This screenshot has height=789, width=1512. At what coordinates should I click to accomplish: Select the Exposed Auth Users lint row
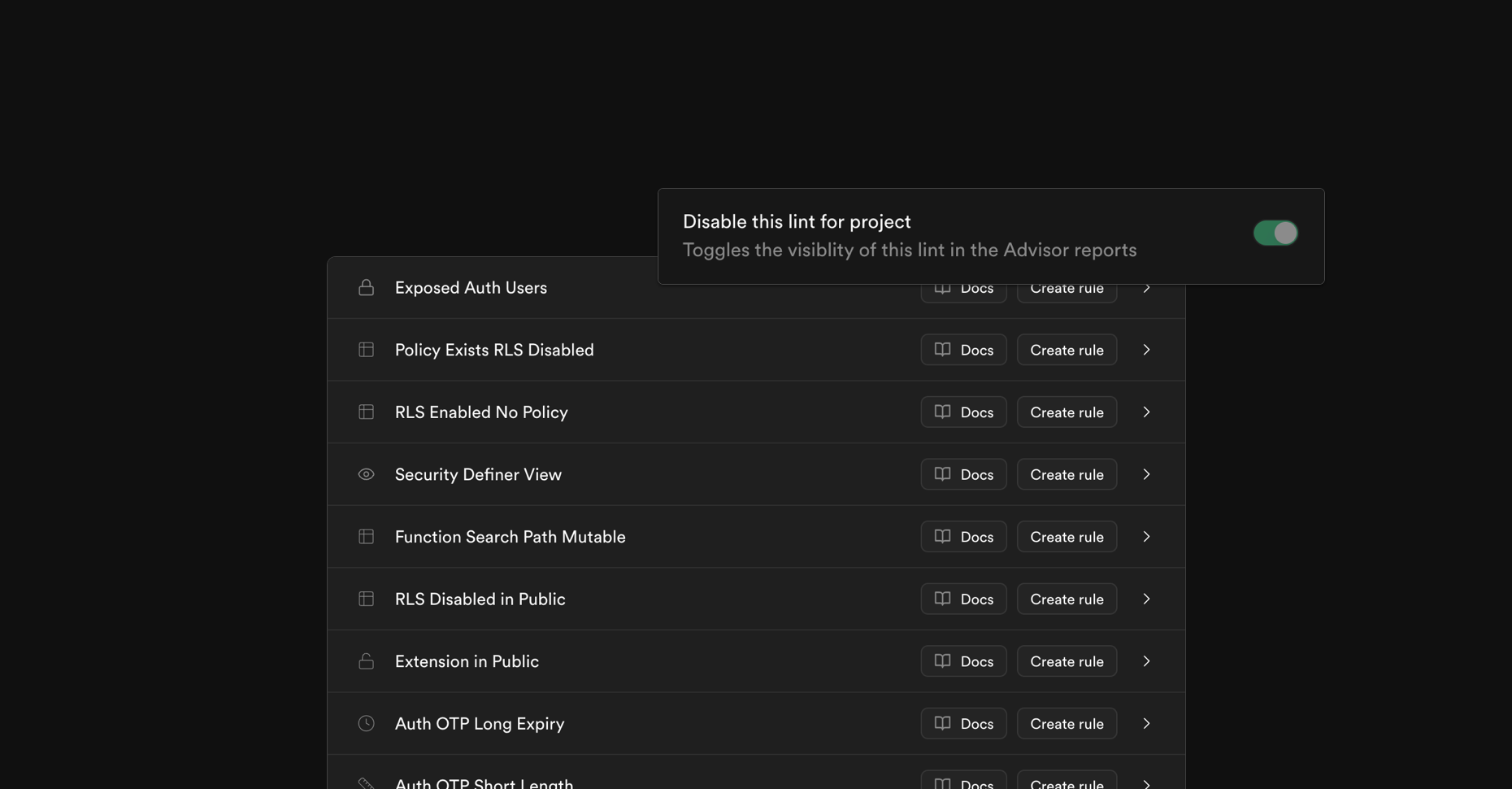756,288
